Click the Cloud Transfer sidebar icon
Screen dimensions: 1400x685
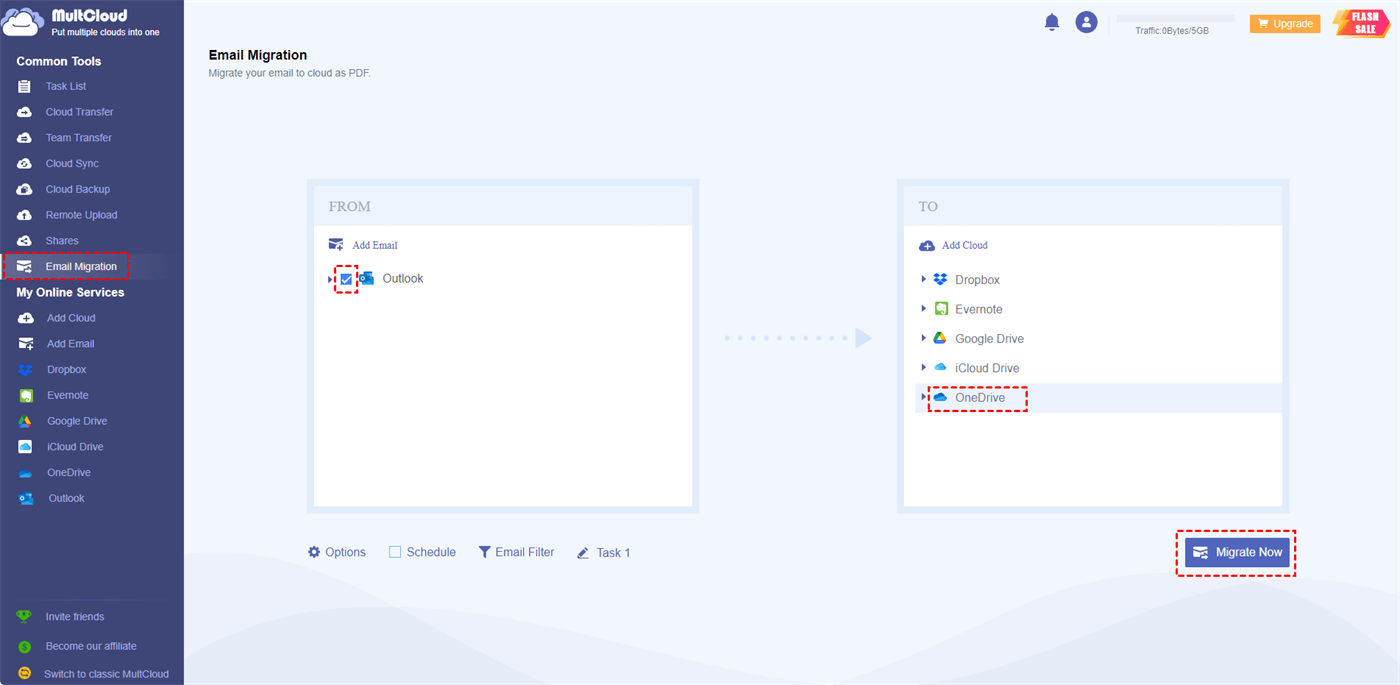[25, 112]
